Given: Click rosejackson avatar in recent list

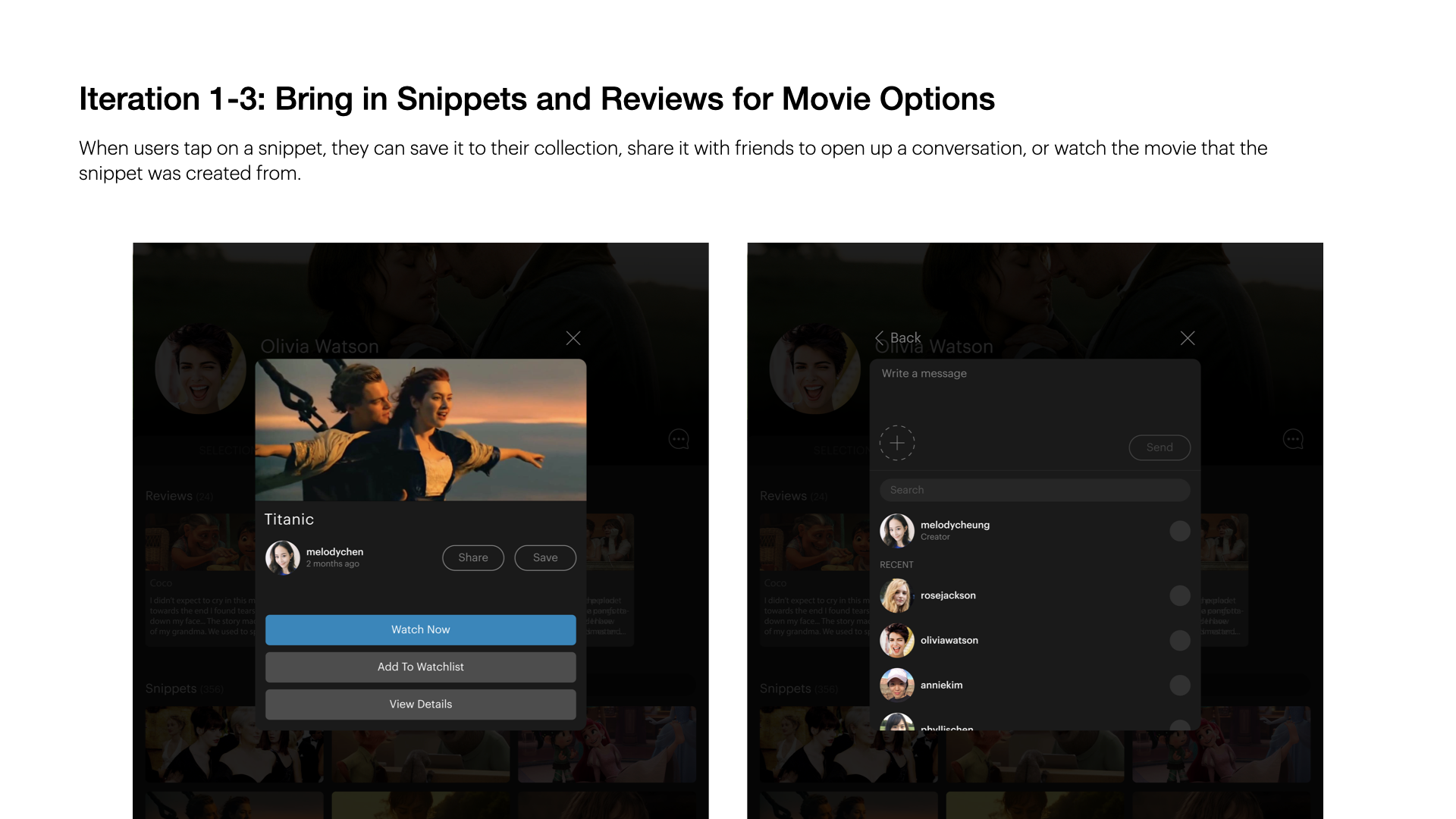Looking at the screenshot, I should [897, 595].
